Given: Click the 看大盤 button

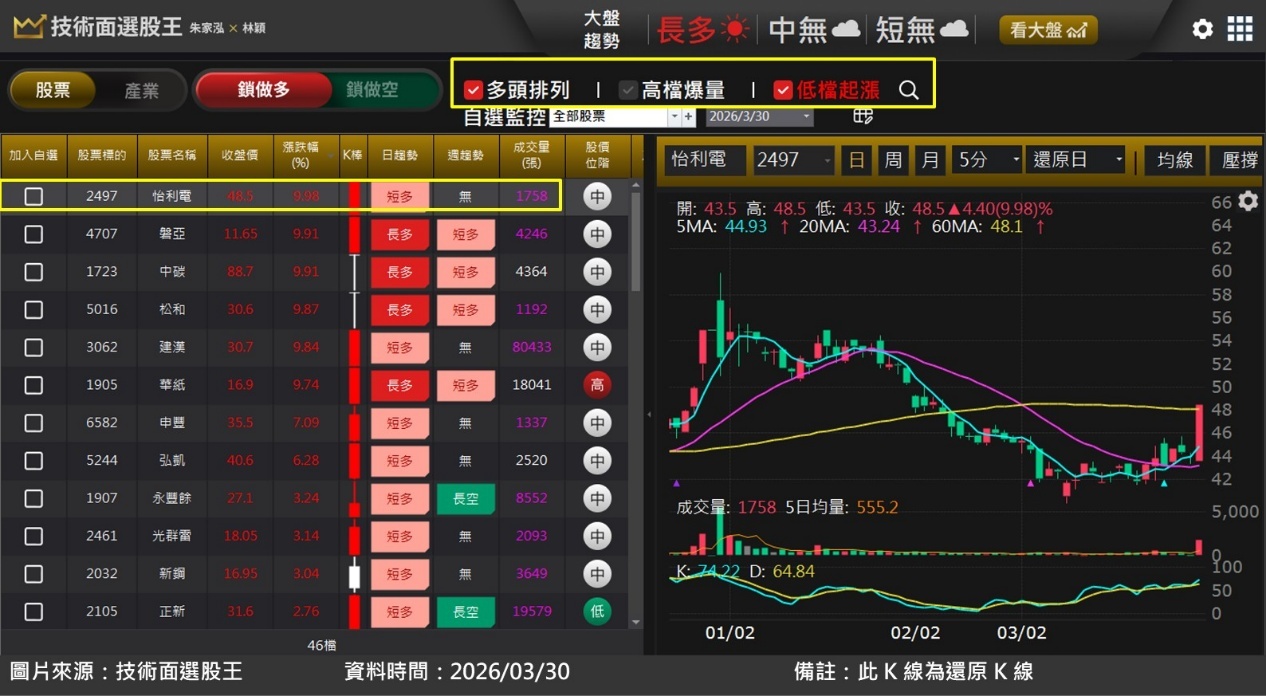Looking at the screenshot, I should [1048, 30].
